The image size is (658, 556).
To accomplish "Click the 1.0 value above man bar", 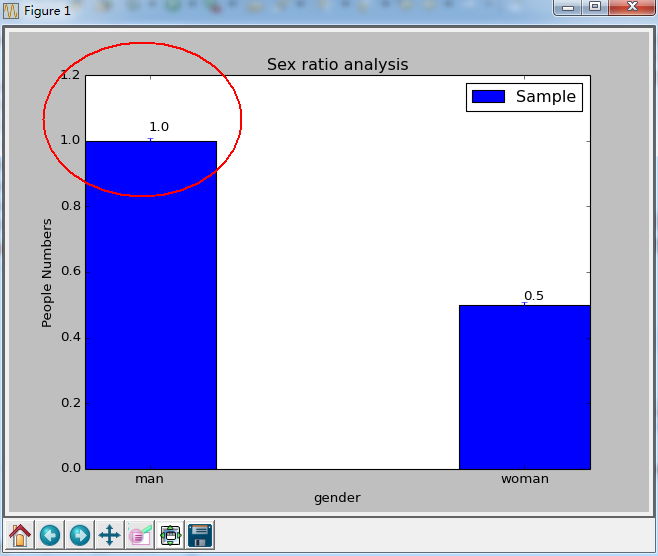I will [x=159, y=127].
